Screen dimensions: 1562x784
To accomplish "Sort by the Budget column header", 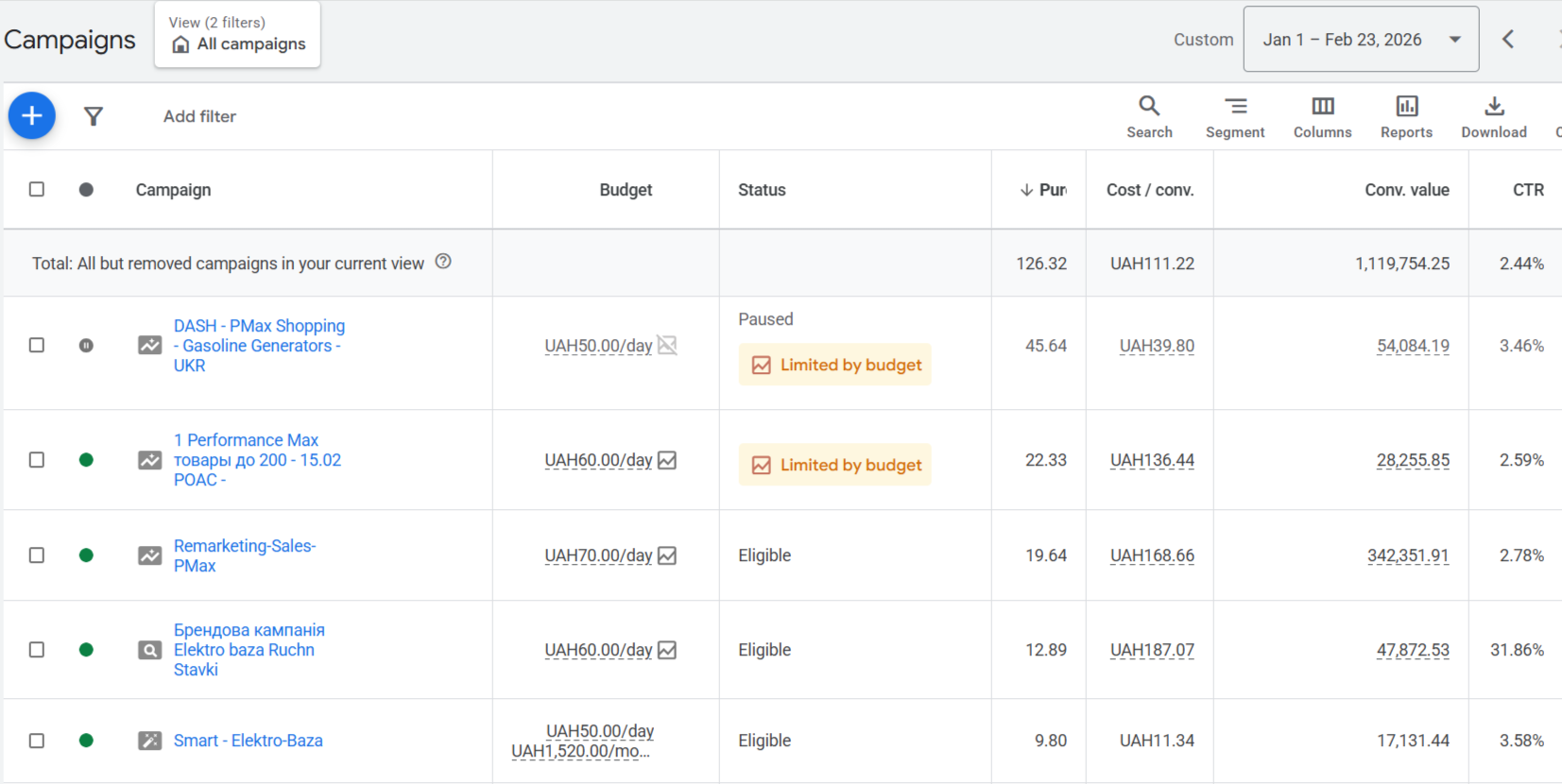I will pyautogui.click(x=625, y=190).
